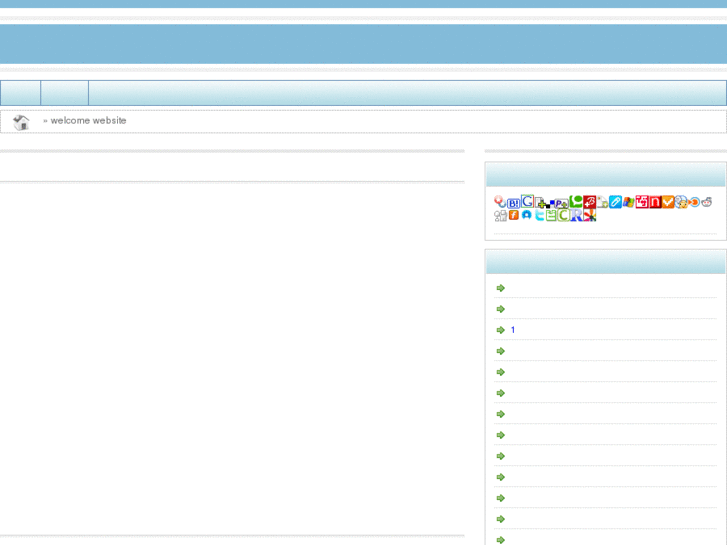Click the cartoon face bookmark icon
Image resolution: width=727 pixels, height=545 pixels.
(681, 202)
